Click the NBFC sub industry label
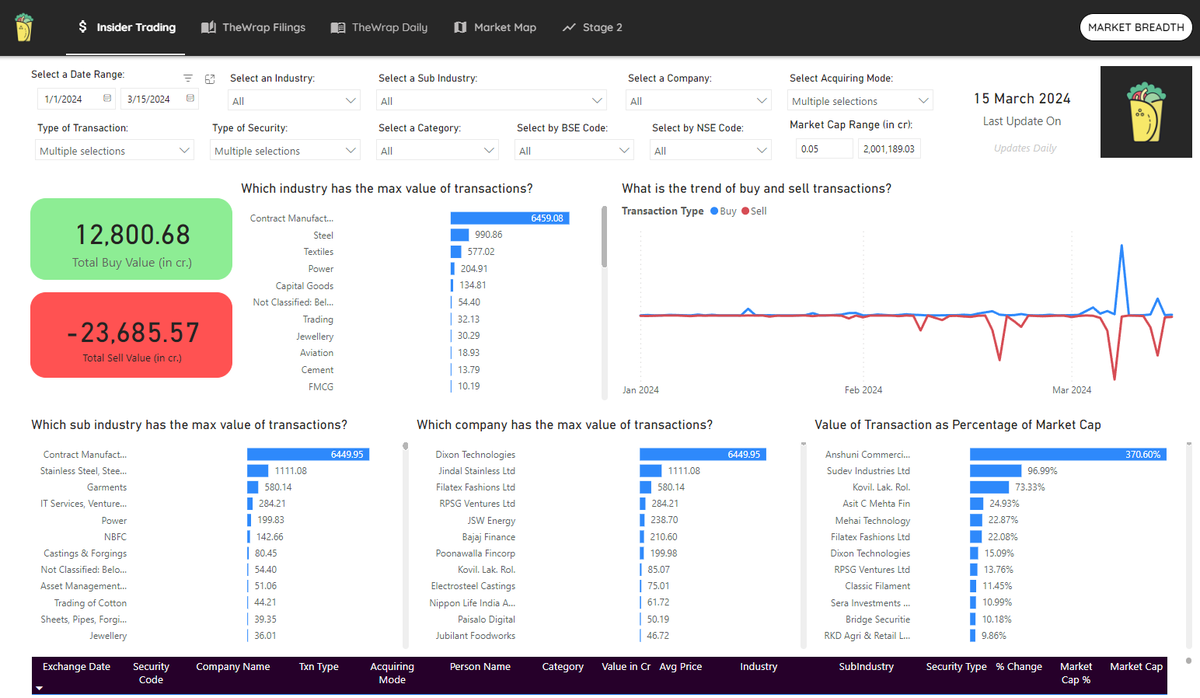Screen dimensions: 1200x698 click(x=115, y=537)
